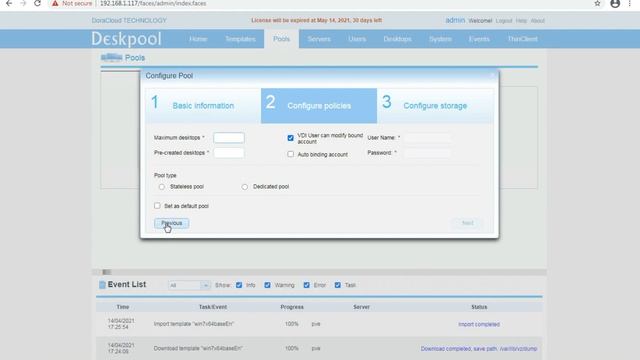Open the System menu tab

point(440,39)
